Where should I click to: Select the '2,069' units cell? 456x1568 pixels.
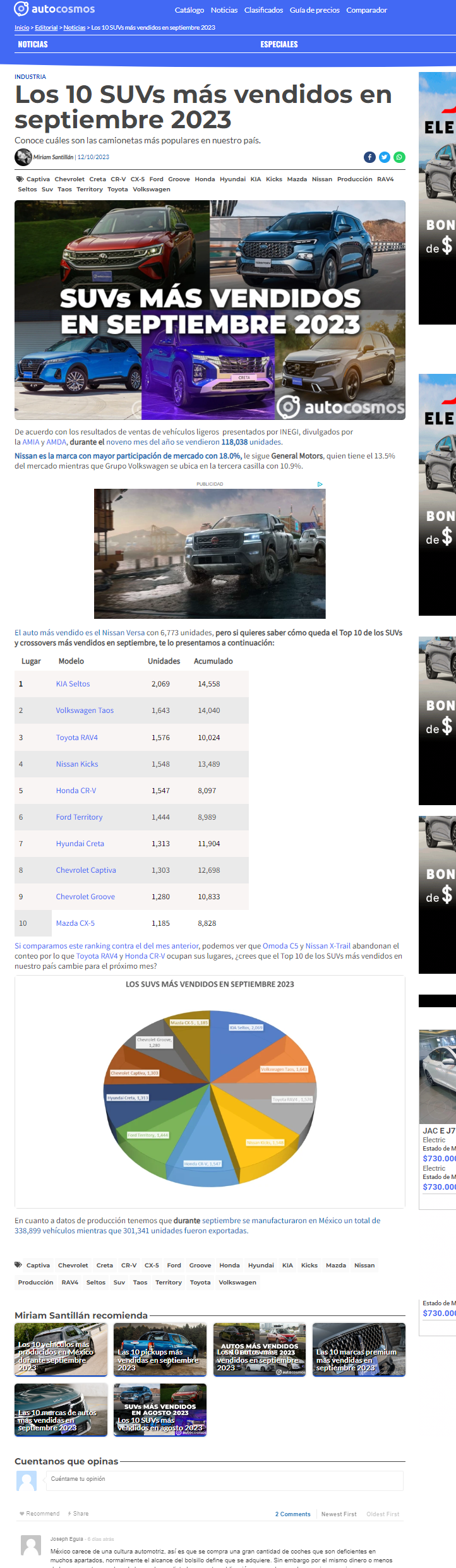[x=160, y=684]
